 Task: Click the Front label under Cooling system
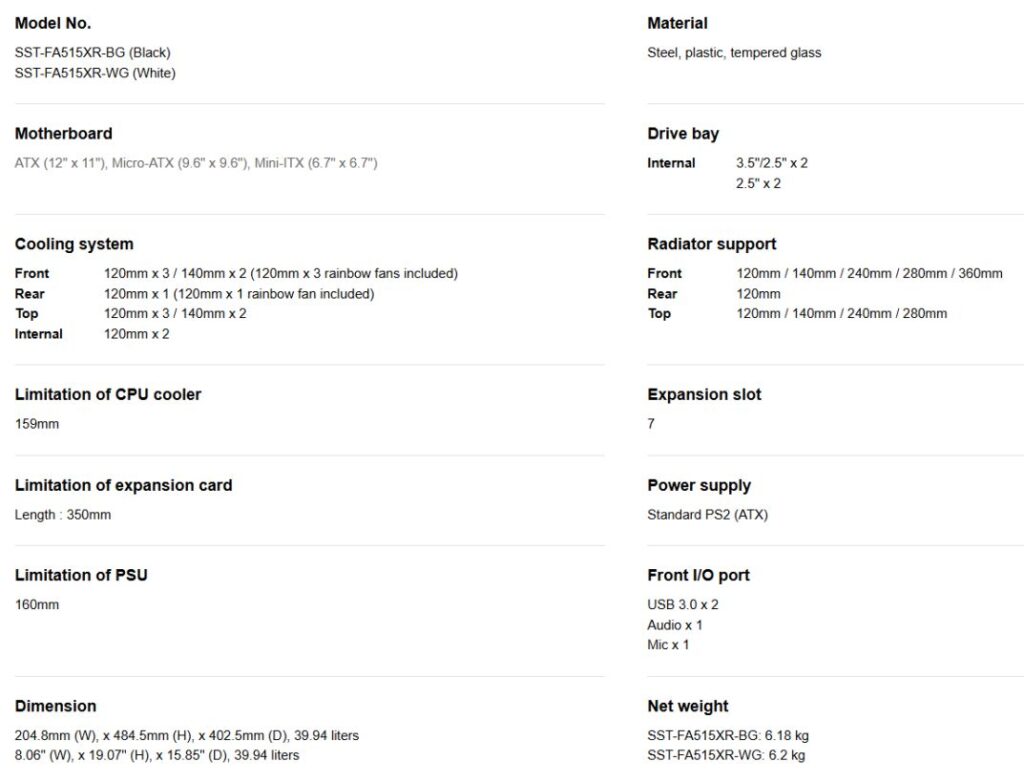(32, 273)
